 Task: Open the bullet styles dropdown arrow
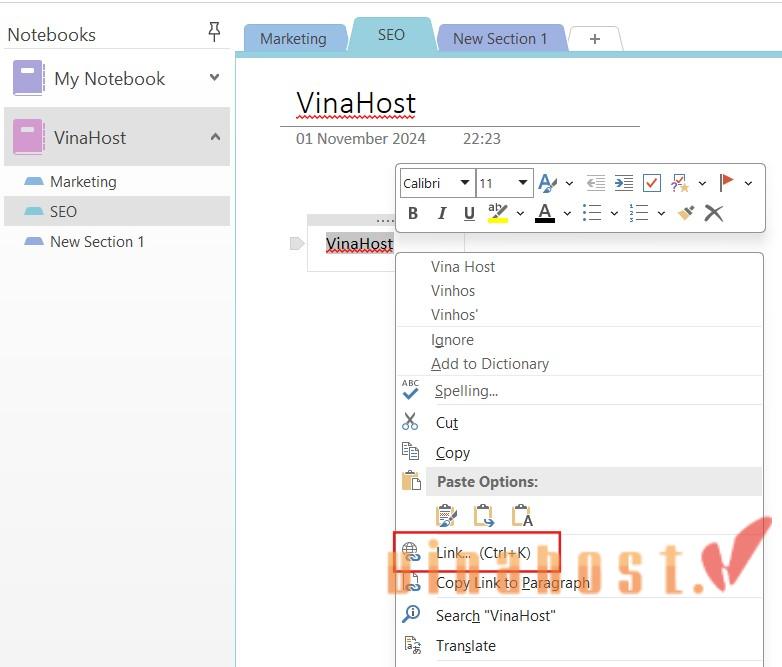[614, 214]
